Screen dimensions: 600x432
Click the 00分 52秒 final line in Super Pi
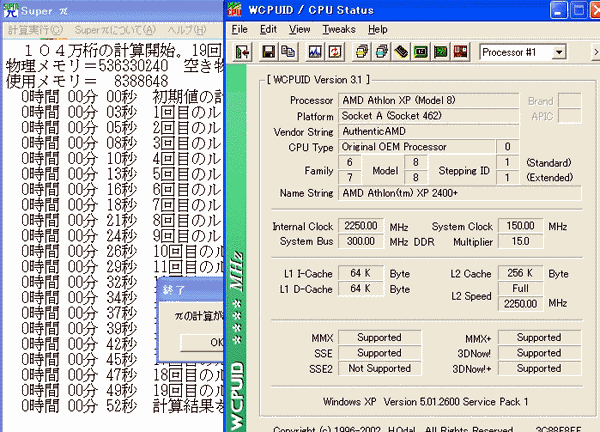click(122, 406)
